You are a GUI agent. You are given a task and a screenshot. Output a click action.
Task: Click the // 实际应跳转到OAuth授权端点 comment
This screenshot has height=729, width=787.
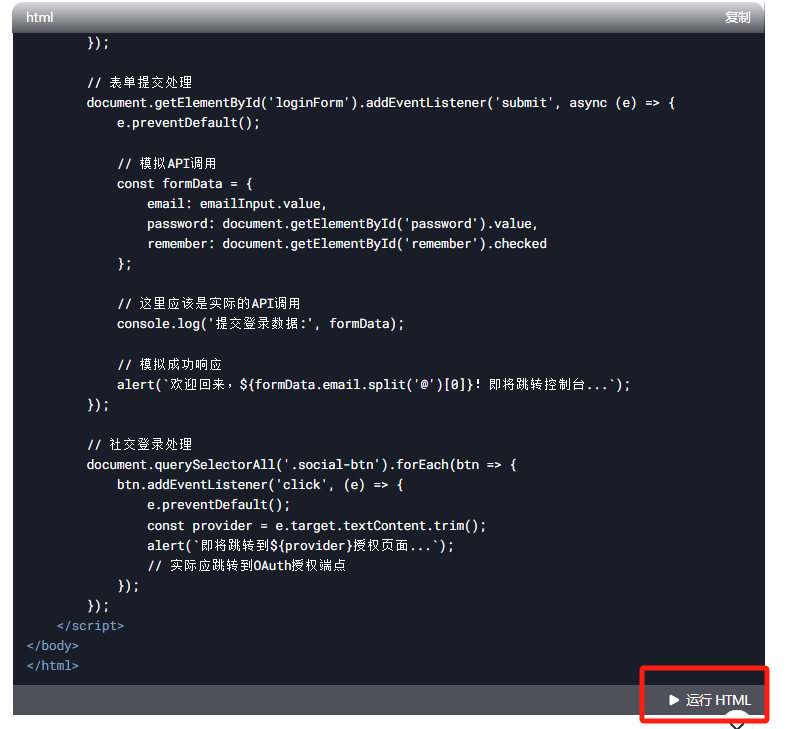246,566
